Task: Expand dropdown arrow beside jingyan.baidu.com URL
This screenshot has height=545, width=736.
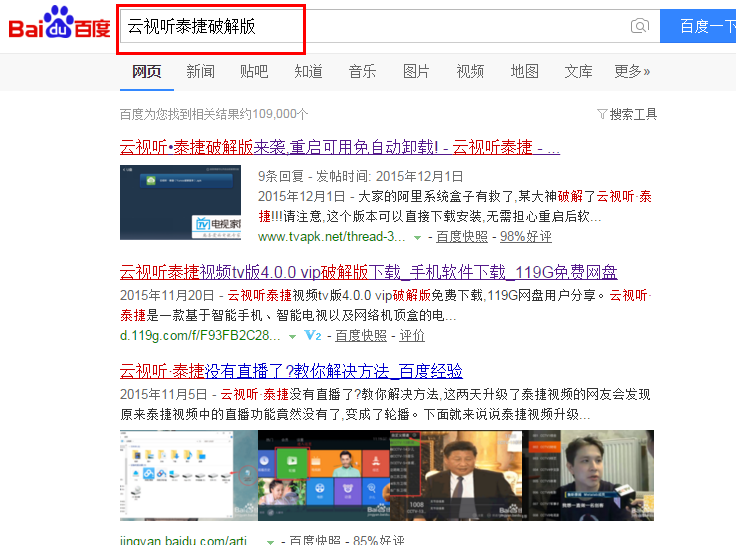Action: (x=270, y=542)
